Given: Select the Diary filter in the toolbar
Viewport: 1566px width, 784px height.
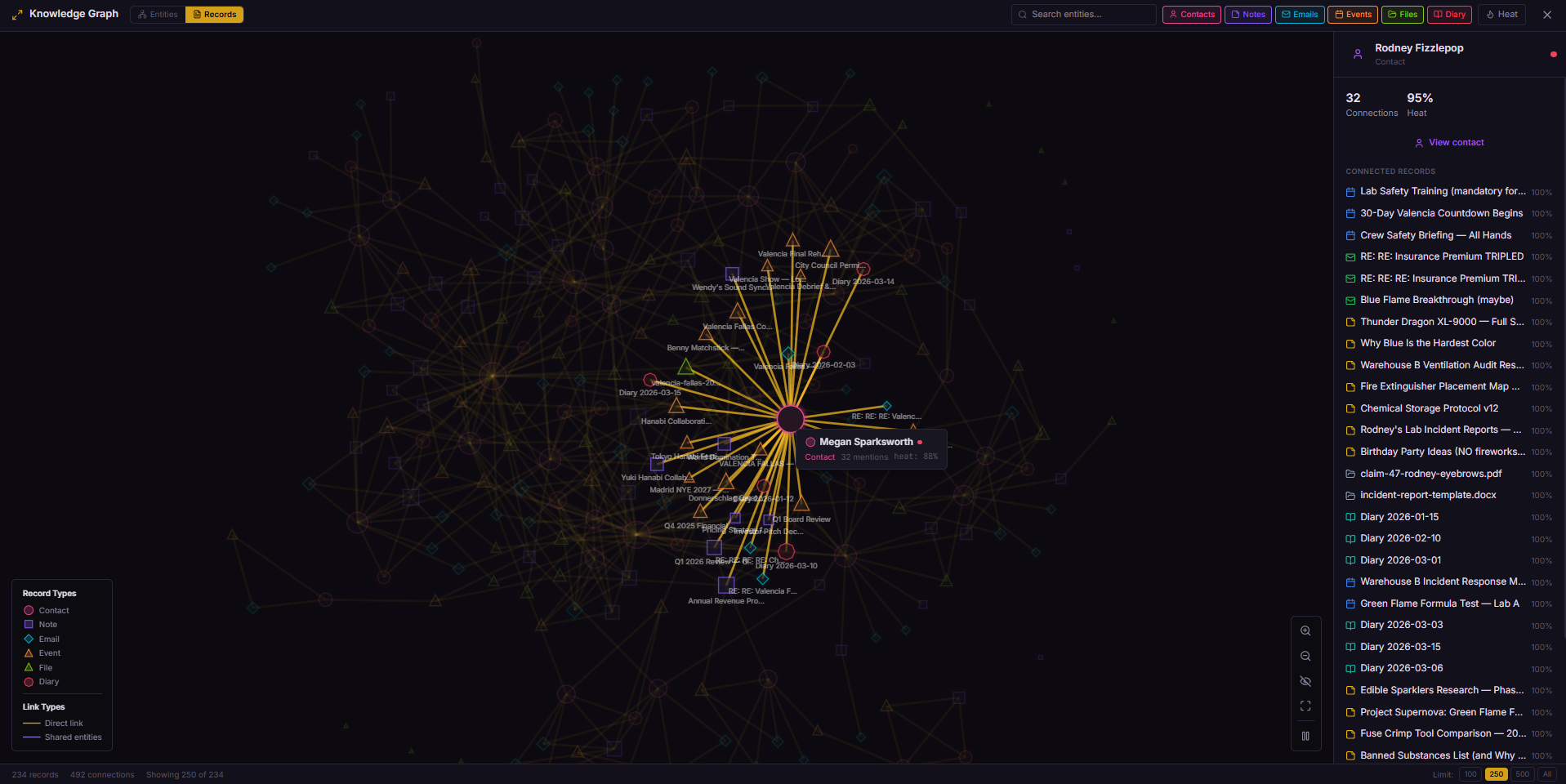Looking at the screenshot, I should tap(1448, 14).
